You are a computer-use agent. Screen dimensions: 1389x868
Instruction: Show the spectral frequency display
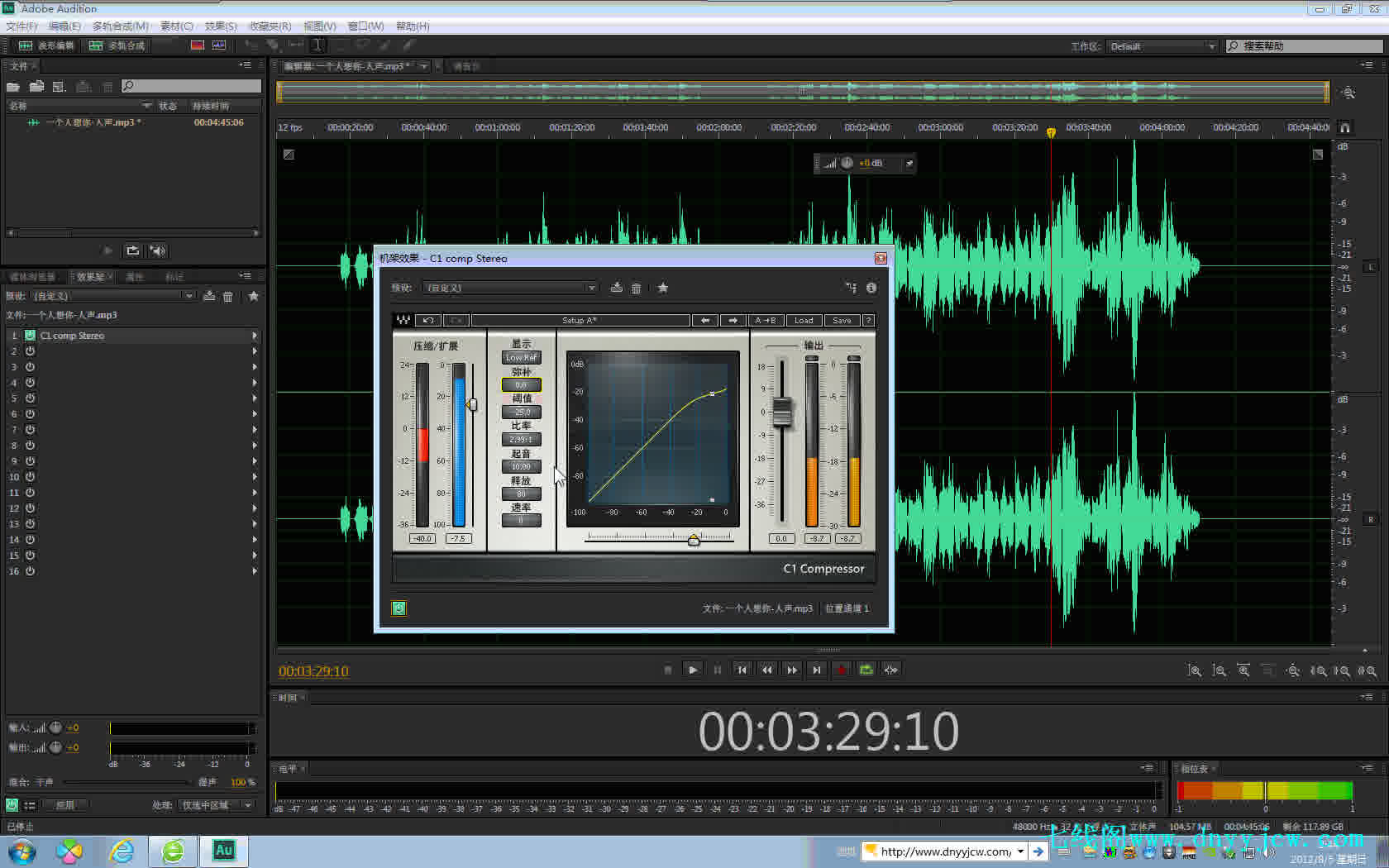pyautogui.click(x=198, y=45)
